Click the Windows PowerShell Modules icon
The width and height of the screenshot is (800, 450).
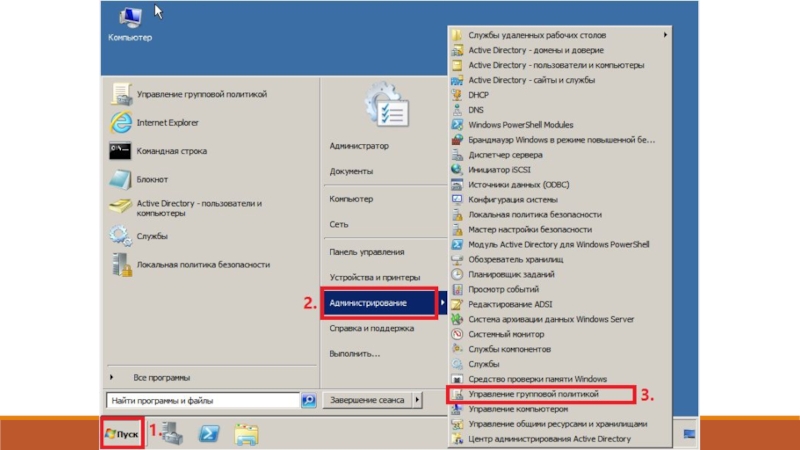[x=457, y=124]
